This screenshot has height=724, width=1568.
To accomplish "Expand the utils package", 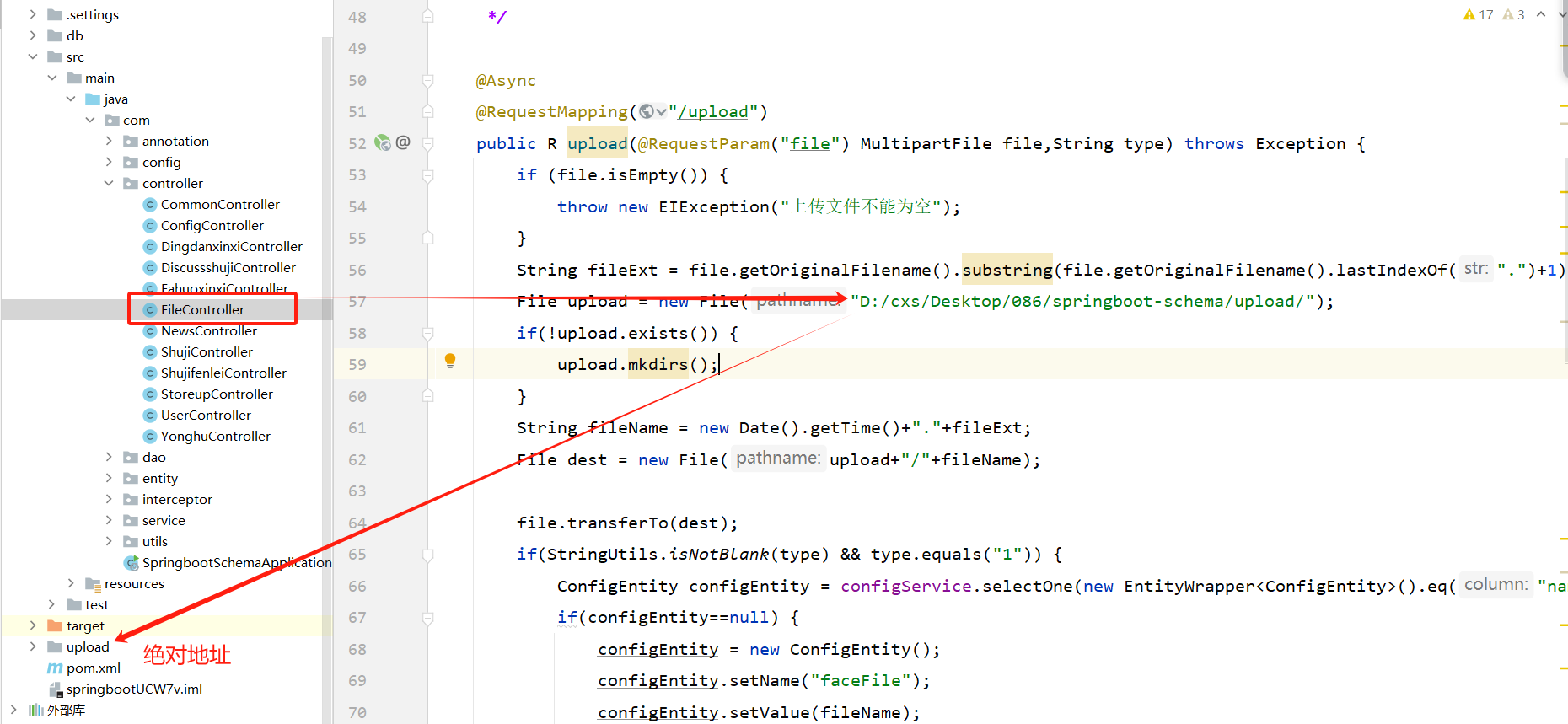I will point(109,541).
